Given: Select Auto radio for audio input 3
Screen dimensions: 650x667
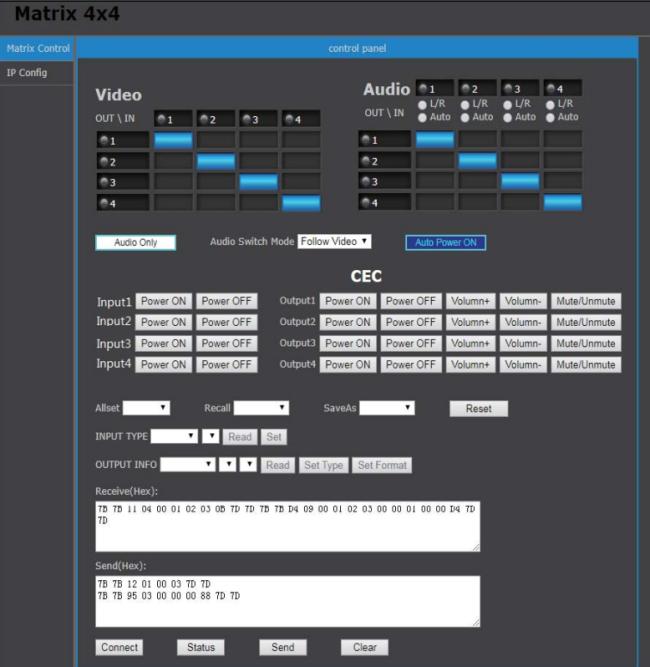Looking at the screenshot, I should coord(508,117).
